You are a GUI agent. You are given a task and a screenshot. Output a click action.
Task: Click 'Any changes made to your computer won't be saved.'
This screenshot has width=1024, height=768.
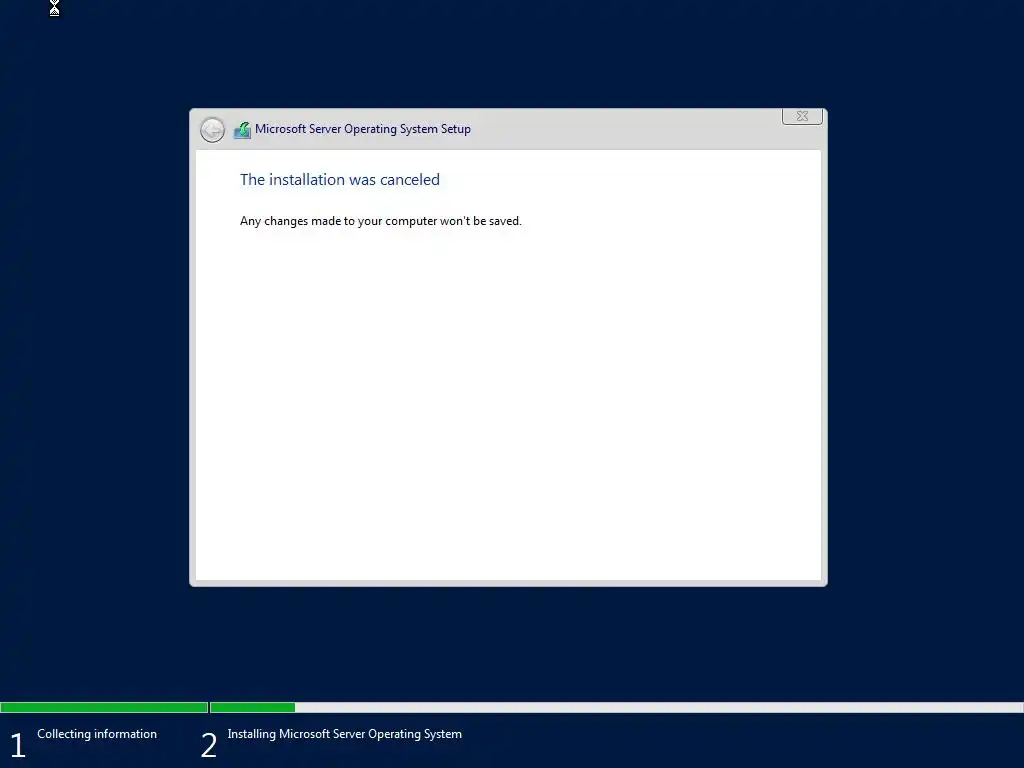point(381,221)
